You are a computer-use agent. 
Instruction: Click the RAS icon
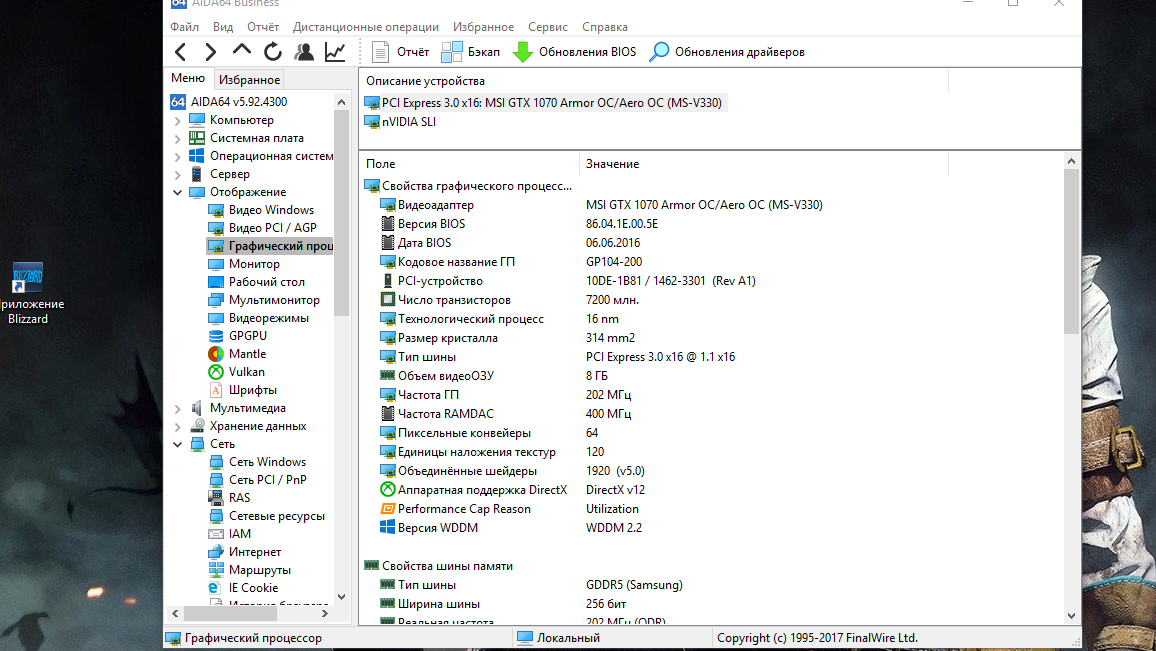(x=216, y=498)
